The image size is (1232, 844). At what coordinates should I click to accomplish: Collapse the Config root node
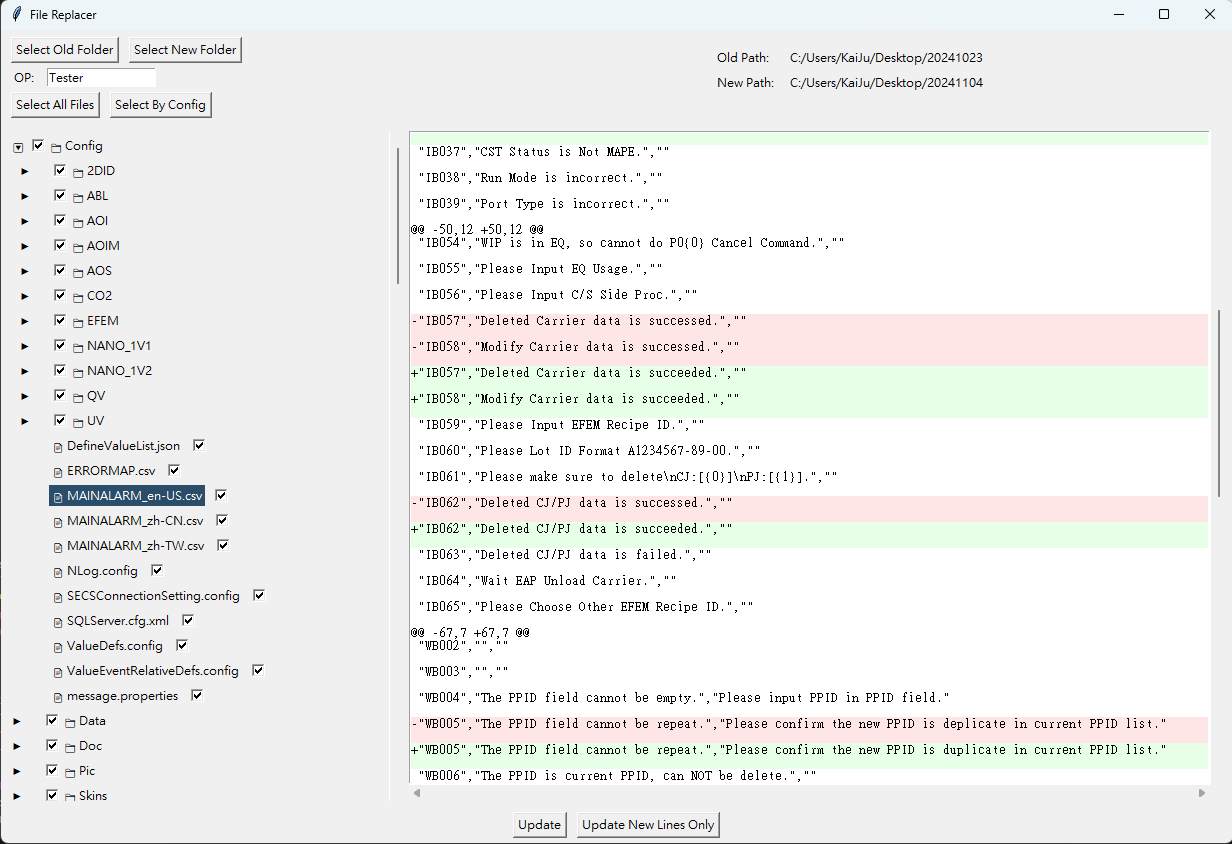tap(17, 145)
